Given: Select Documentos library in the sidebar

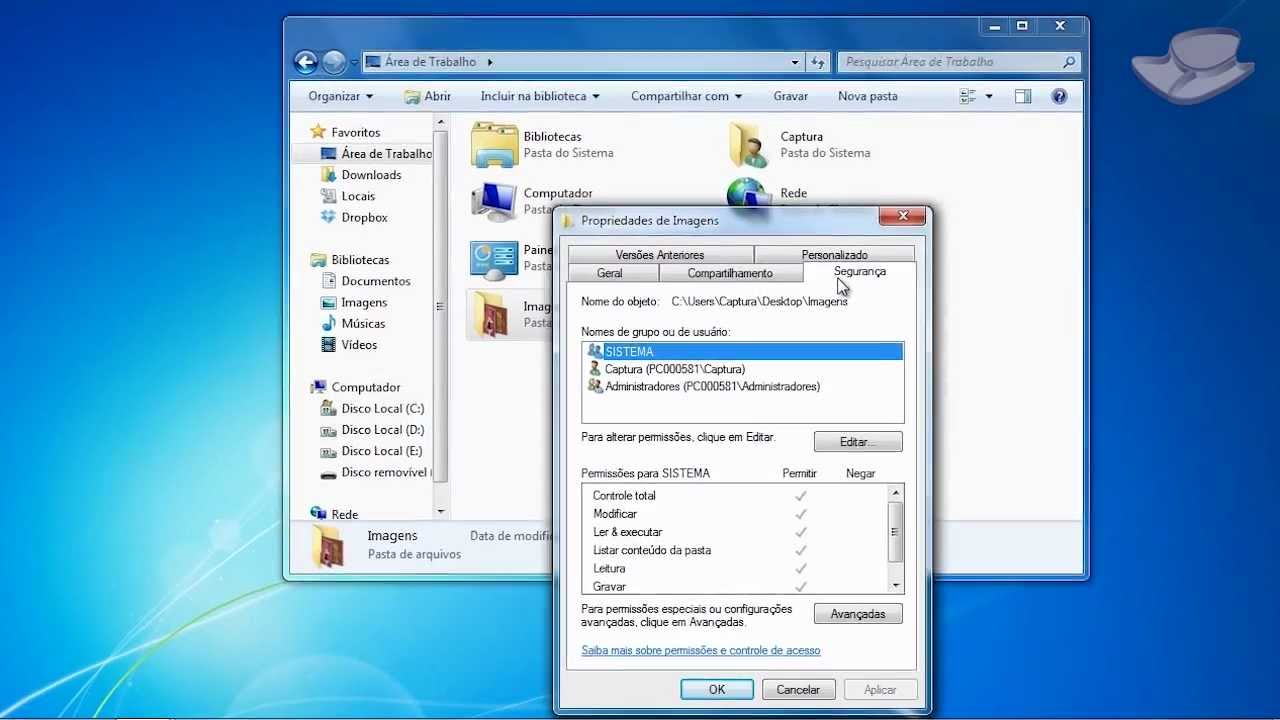Looking at the screenshot, I should (x=365, y=281).
